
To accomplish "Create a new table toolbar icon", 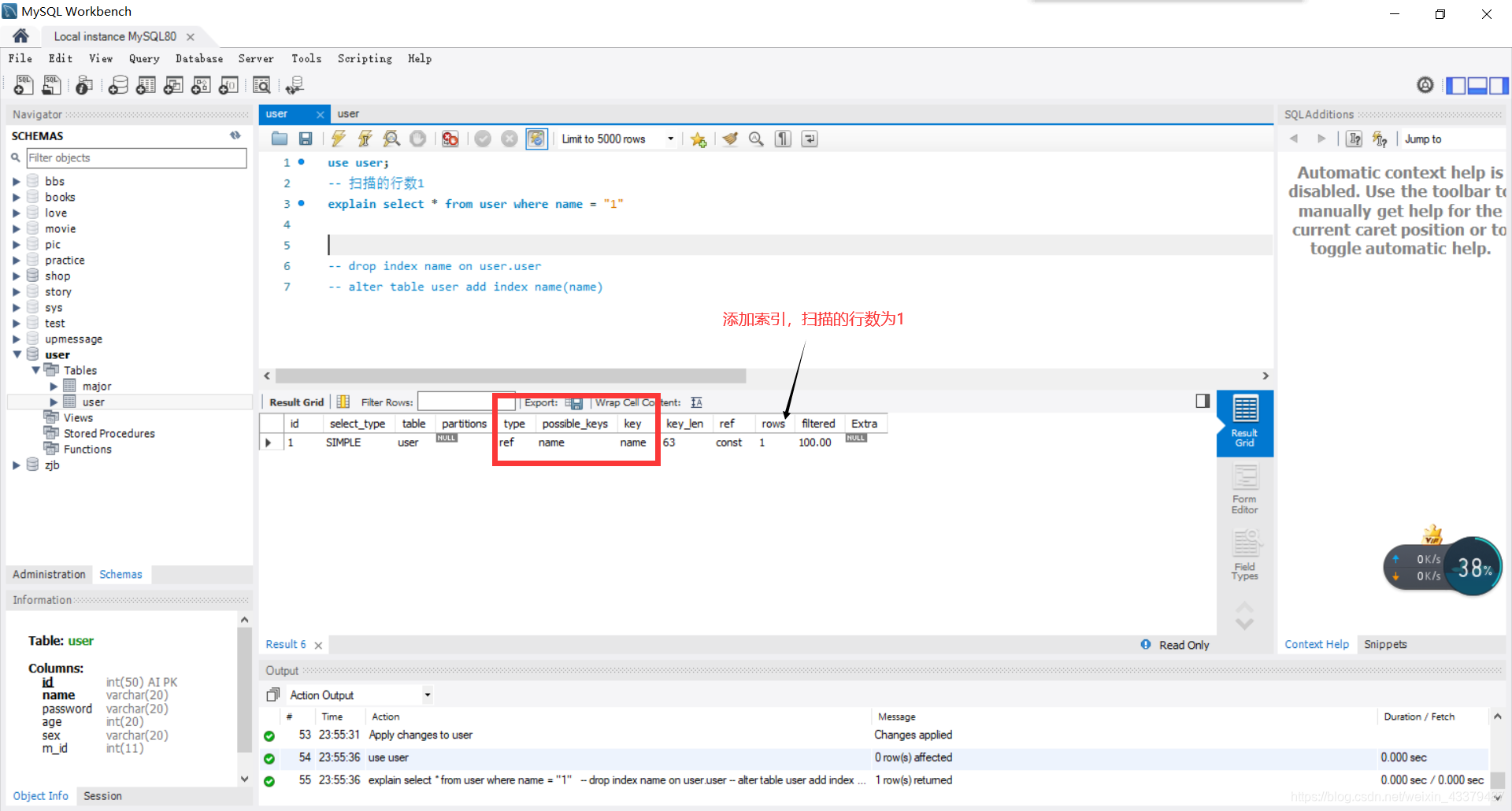I will click(x=146, y=85).
